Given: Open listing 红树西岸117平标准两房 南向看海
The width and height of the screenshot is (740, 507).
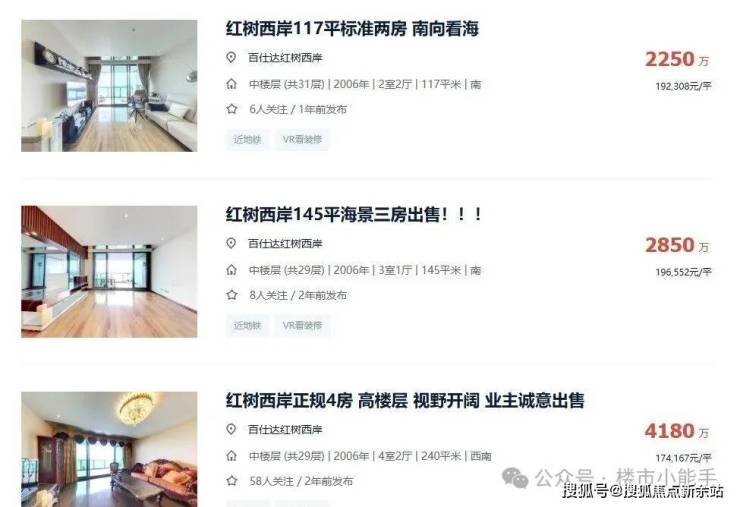Looking at the screenshot, I should click(352, 29).
